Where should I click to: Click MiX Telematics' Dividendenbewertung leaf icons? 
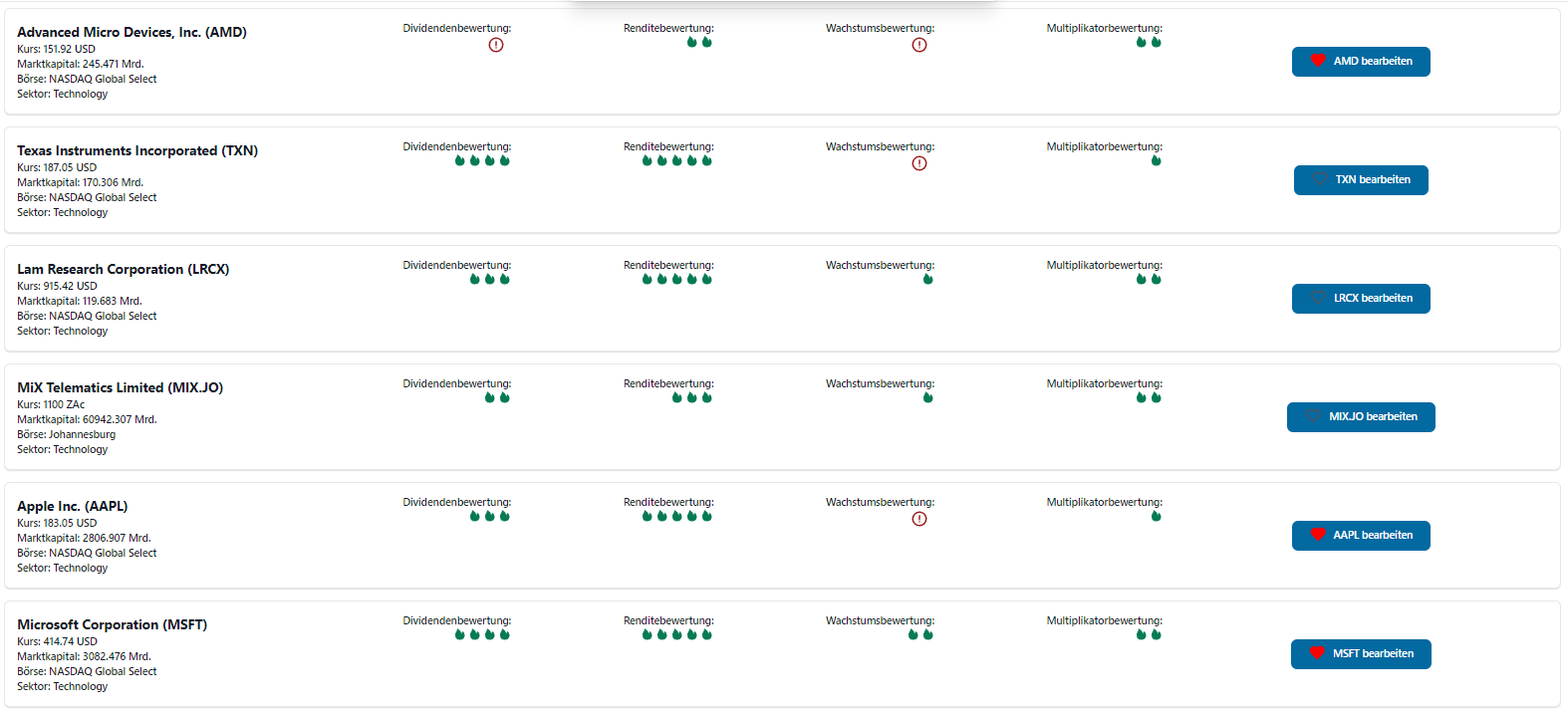(497, 397)
